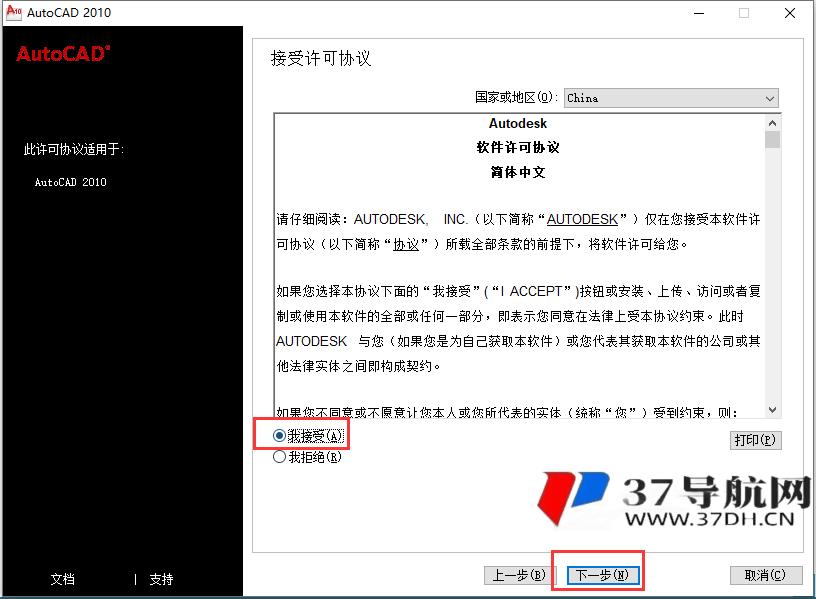Viewport: 816px width, 599px height.
Task: Minimize the AutoCAD 2010 installer window
Action: coord(697,13)
